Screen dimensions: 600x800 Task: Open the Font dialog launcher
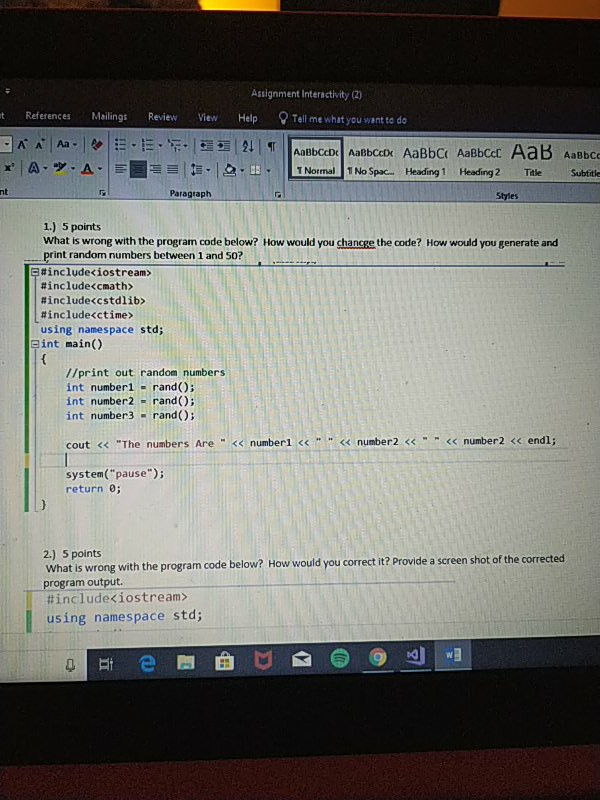(x=103, y=193)
